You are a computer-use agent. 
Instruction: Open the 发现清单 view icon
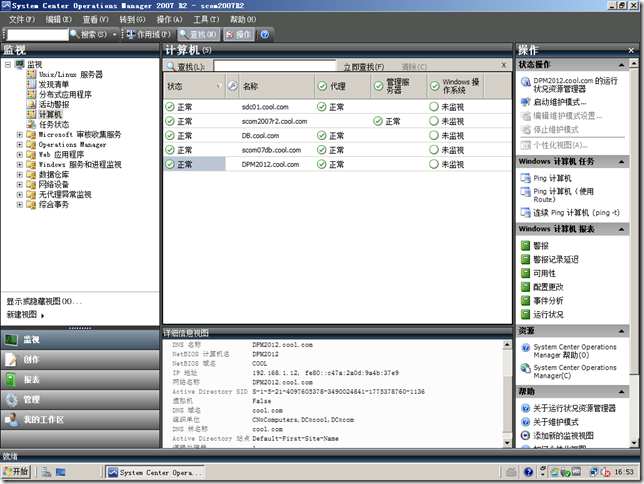tap(31, 84)
